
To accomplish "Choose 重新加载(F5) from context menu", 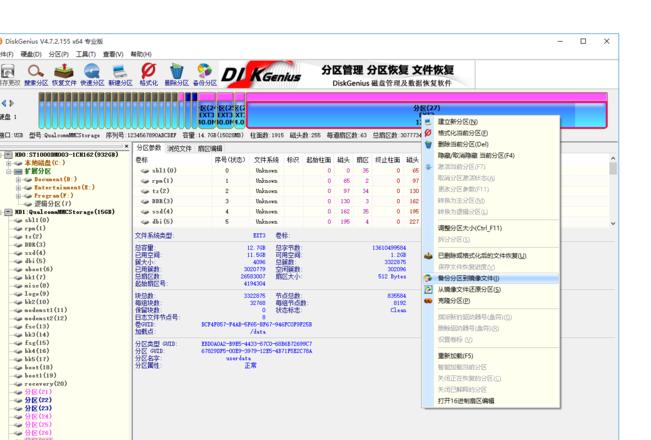I will click(491, 356).
